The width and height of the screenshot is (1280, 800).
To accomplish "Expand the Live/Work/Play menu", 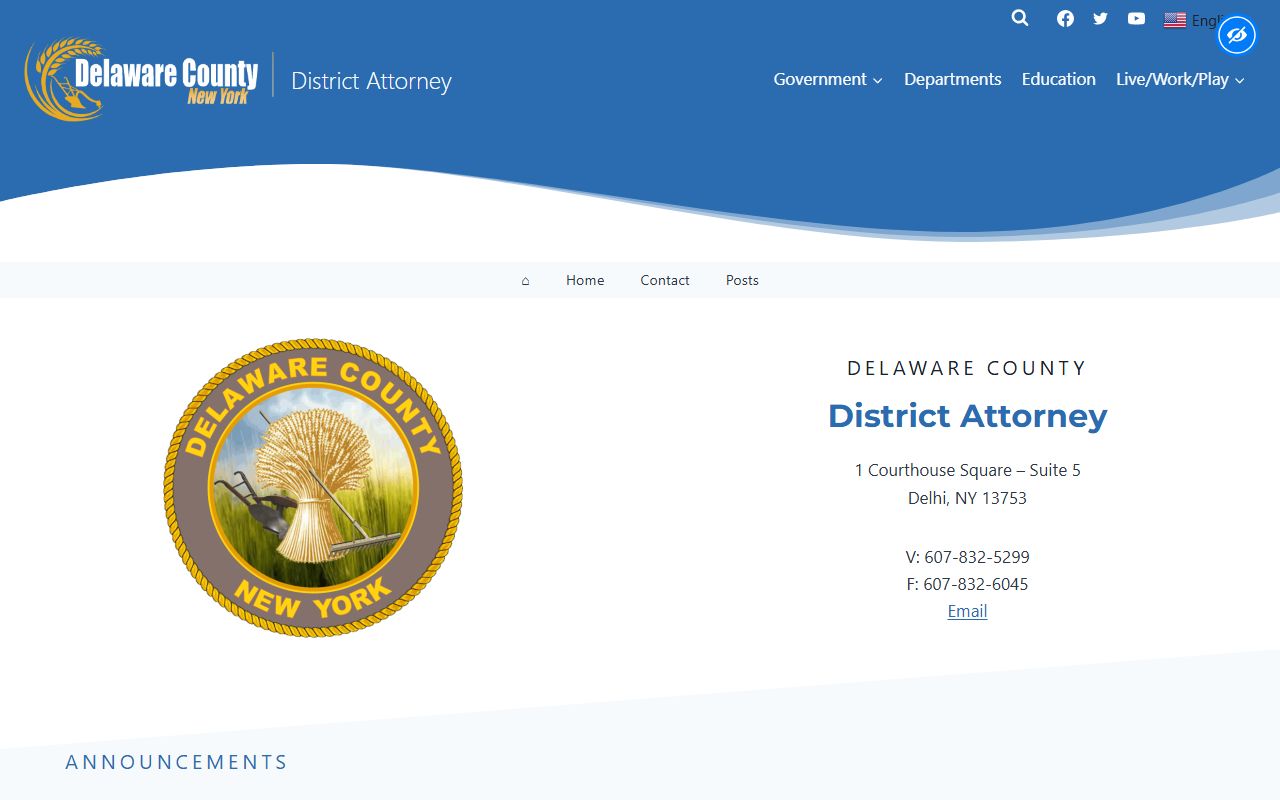I will [x=1180, y=79].
